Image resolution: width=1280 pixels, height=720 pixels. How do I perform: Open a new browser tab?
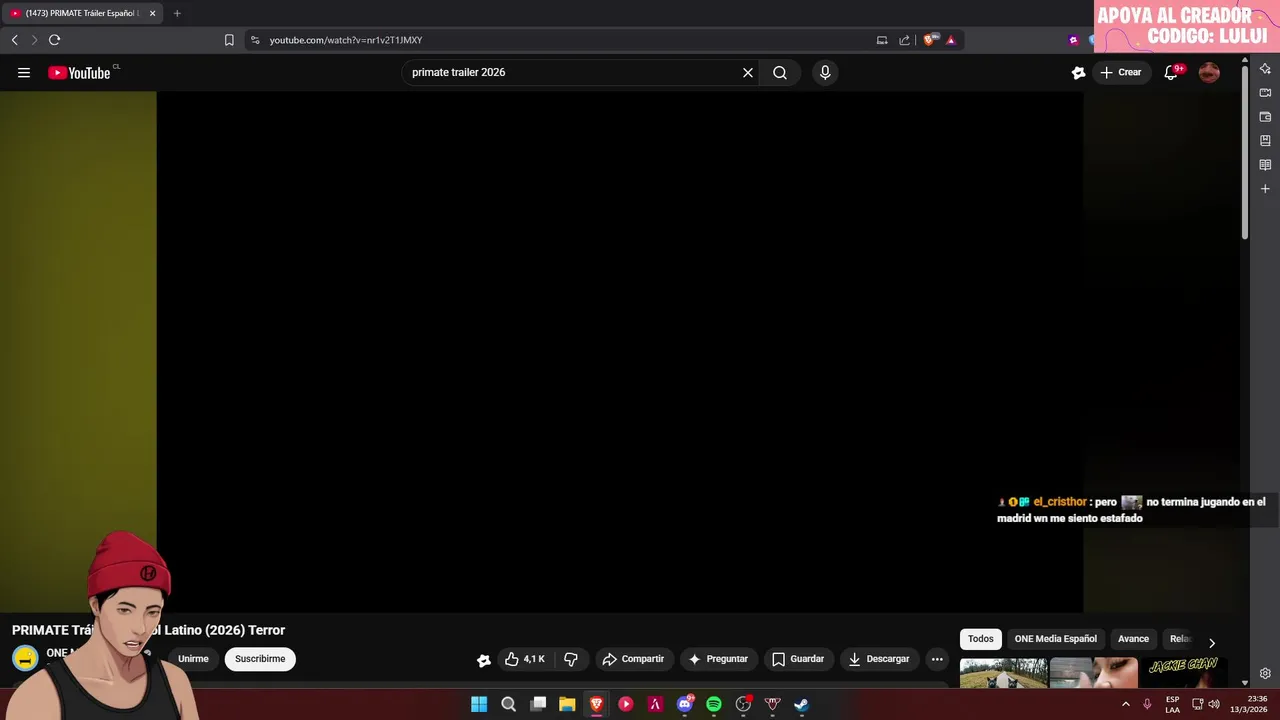177,13
